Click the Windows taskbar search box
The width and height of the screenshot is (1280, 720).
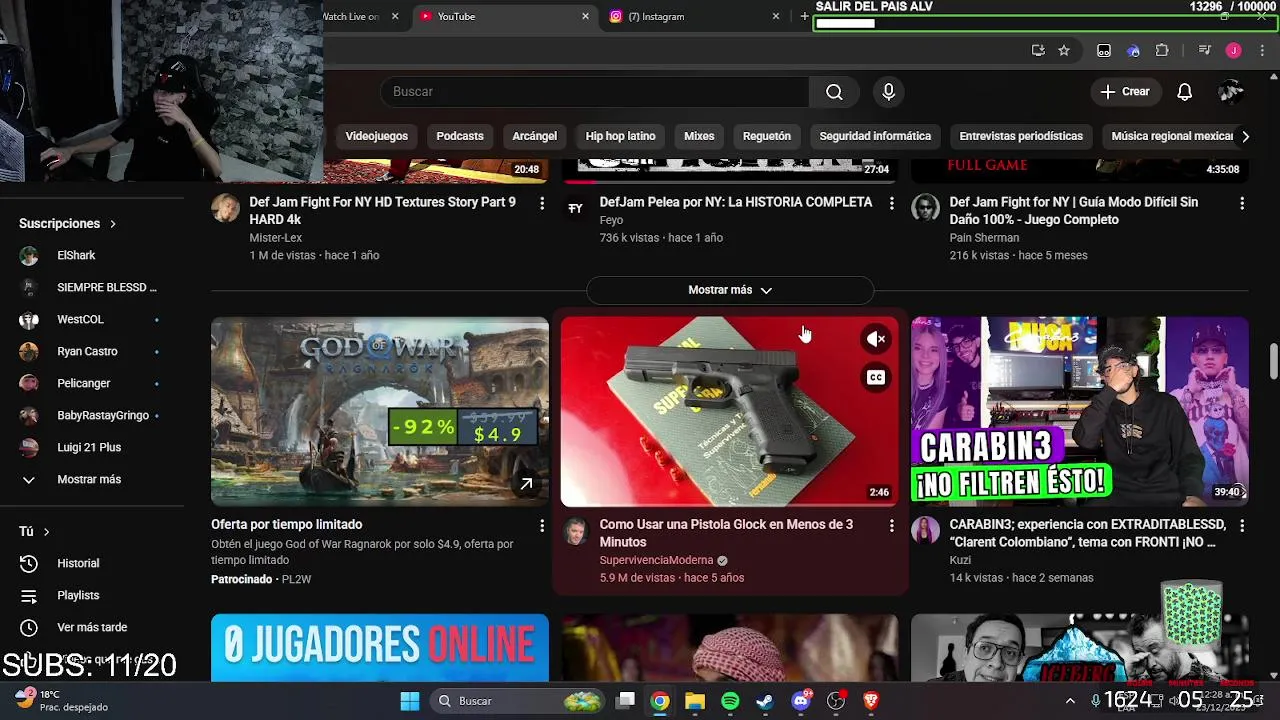[516, 701]
